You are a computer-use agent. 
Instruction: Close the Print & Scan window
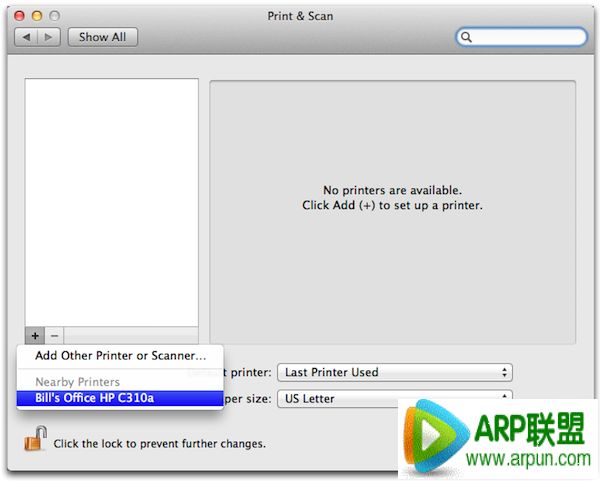(x=18, y=17)
